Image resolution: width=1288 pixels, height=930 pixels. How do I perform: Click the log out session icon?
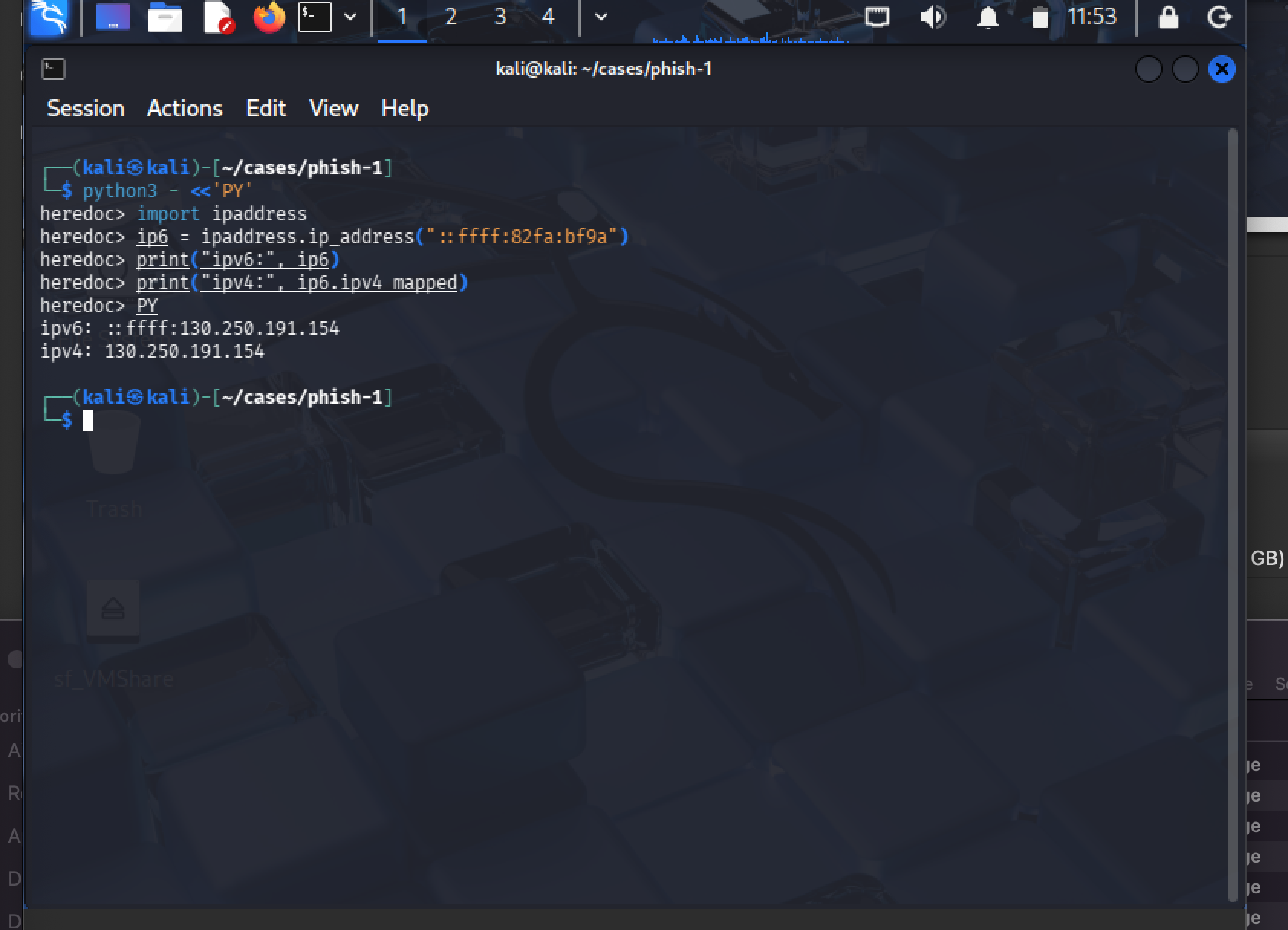click(x=1219, y=17)
